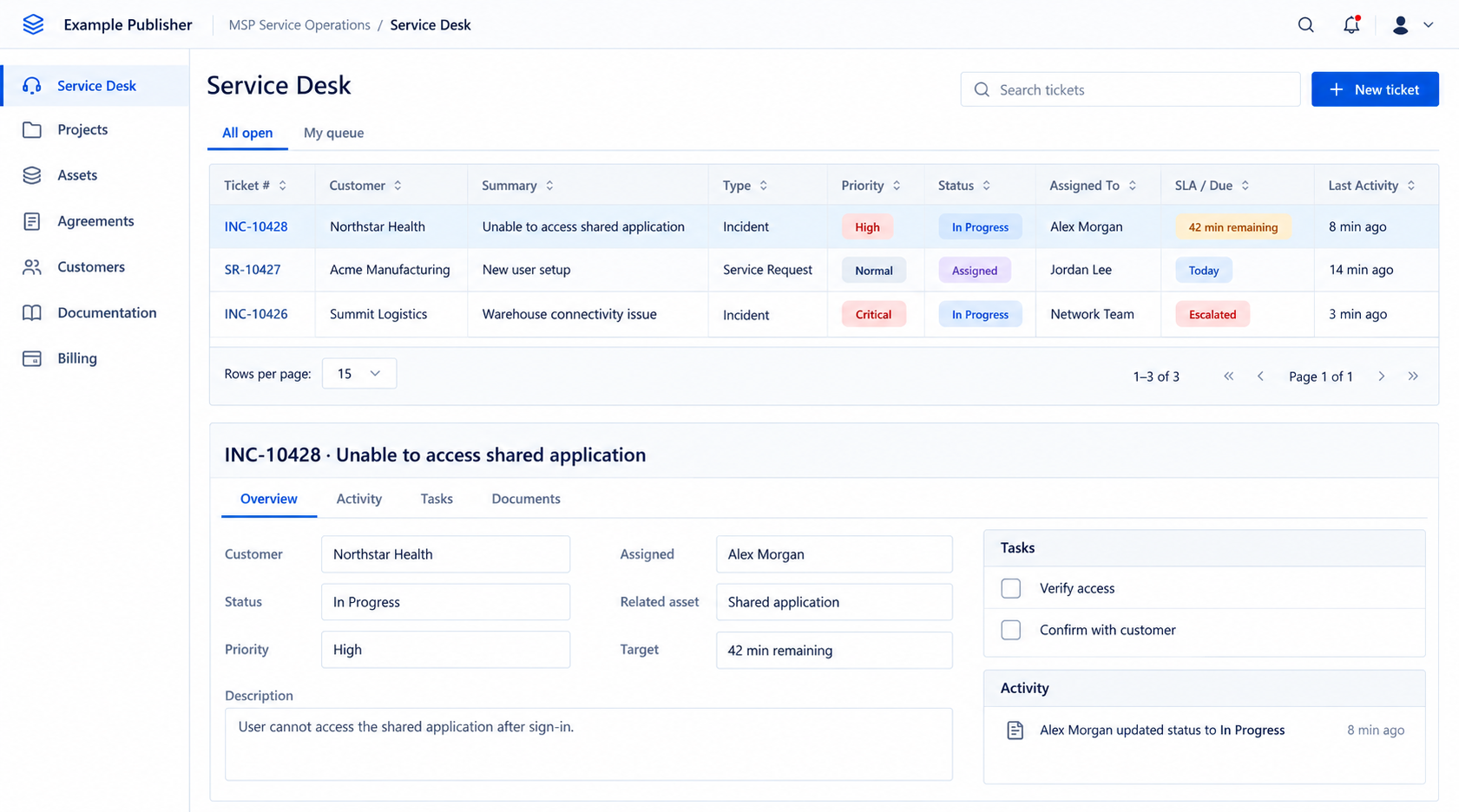Viewport: 1459px width, 812px height.
Task: Click into the Description text area
Action: [x=588, y=744]
